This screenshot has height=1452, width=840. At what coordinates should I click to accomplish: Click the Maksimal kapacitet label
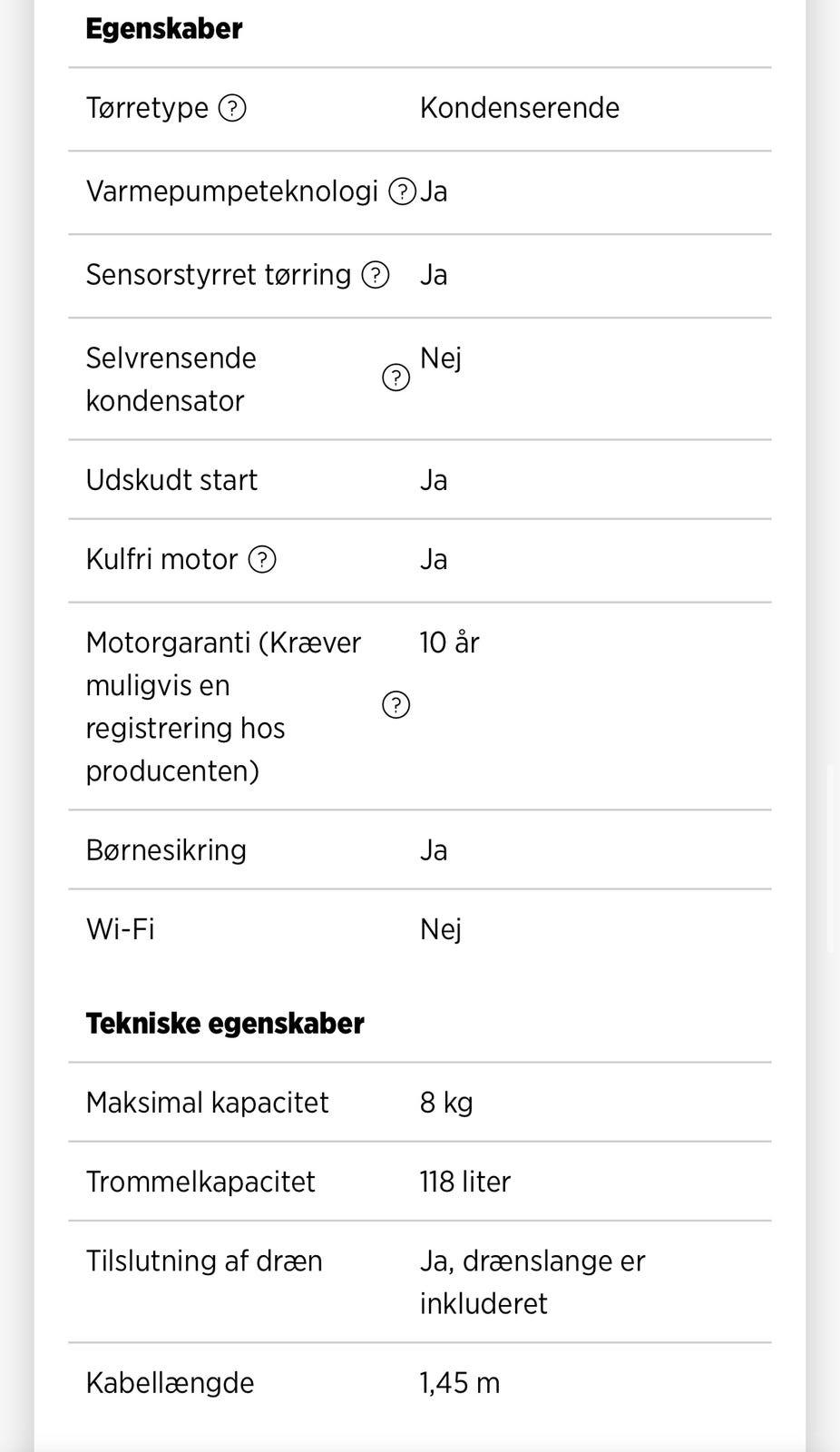click(207, 1103)
